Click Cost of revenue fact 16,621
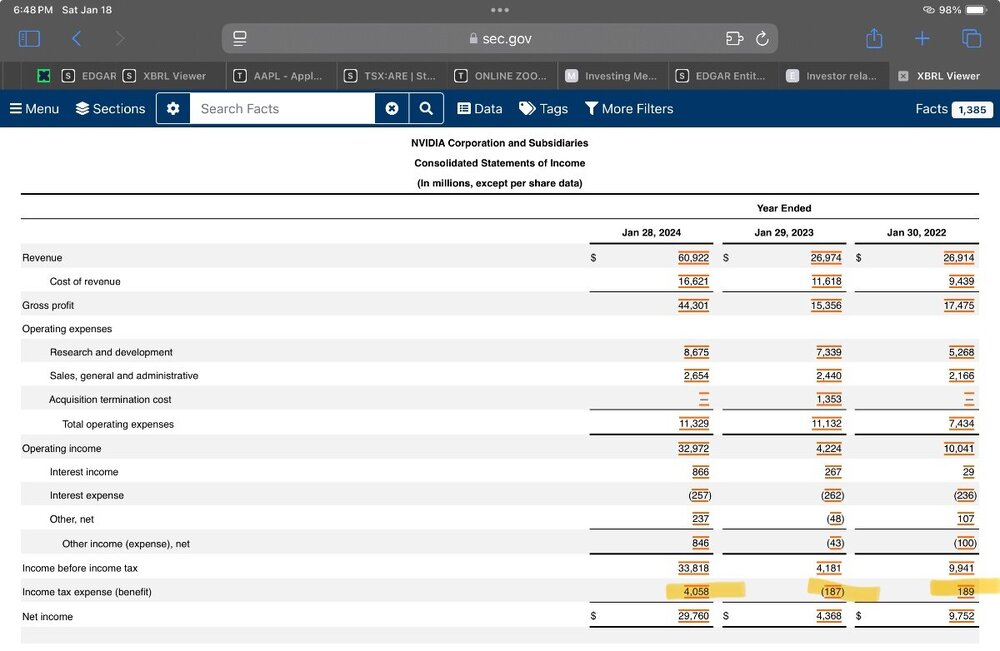 [693, 281]
